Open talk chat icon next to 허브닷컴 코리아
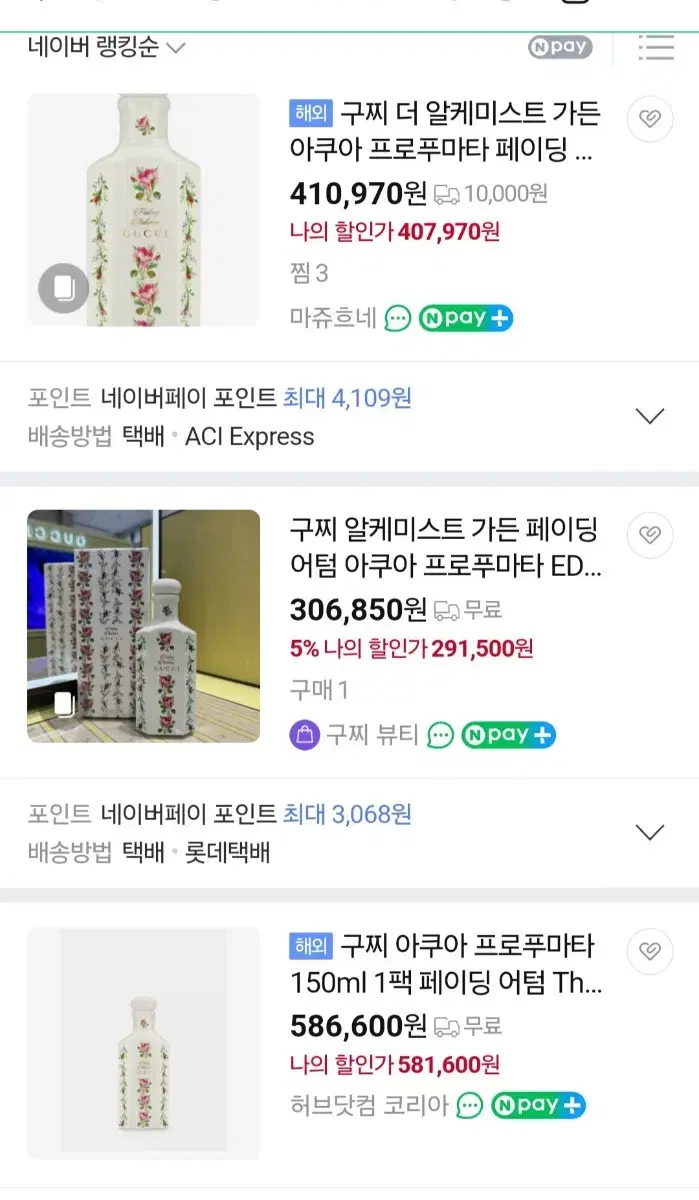The height and width of the screenshot is (1200, 699). tap(470, 1105)
